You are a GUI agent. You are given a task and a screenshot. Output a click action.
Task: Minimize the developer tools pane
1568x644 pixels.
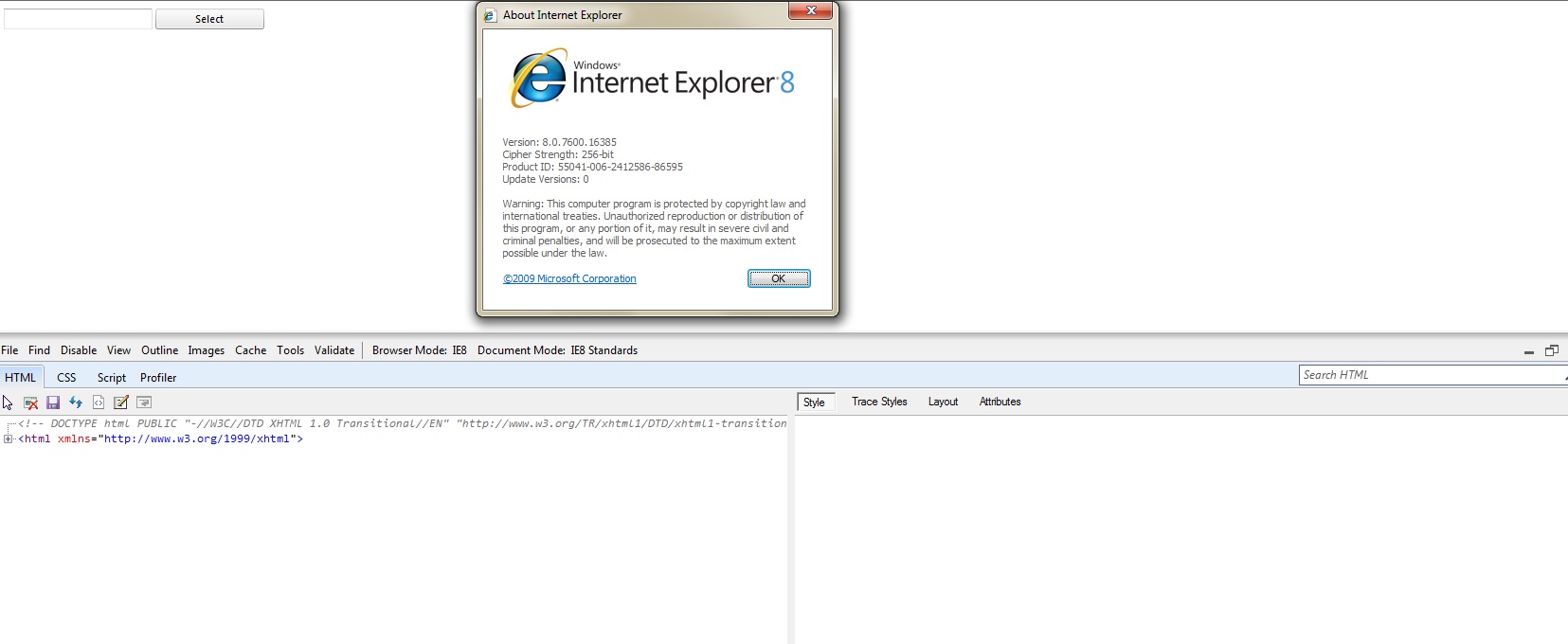(x=1528, y=351)
